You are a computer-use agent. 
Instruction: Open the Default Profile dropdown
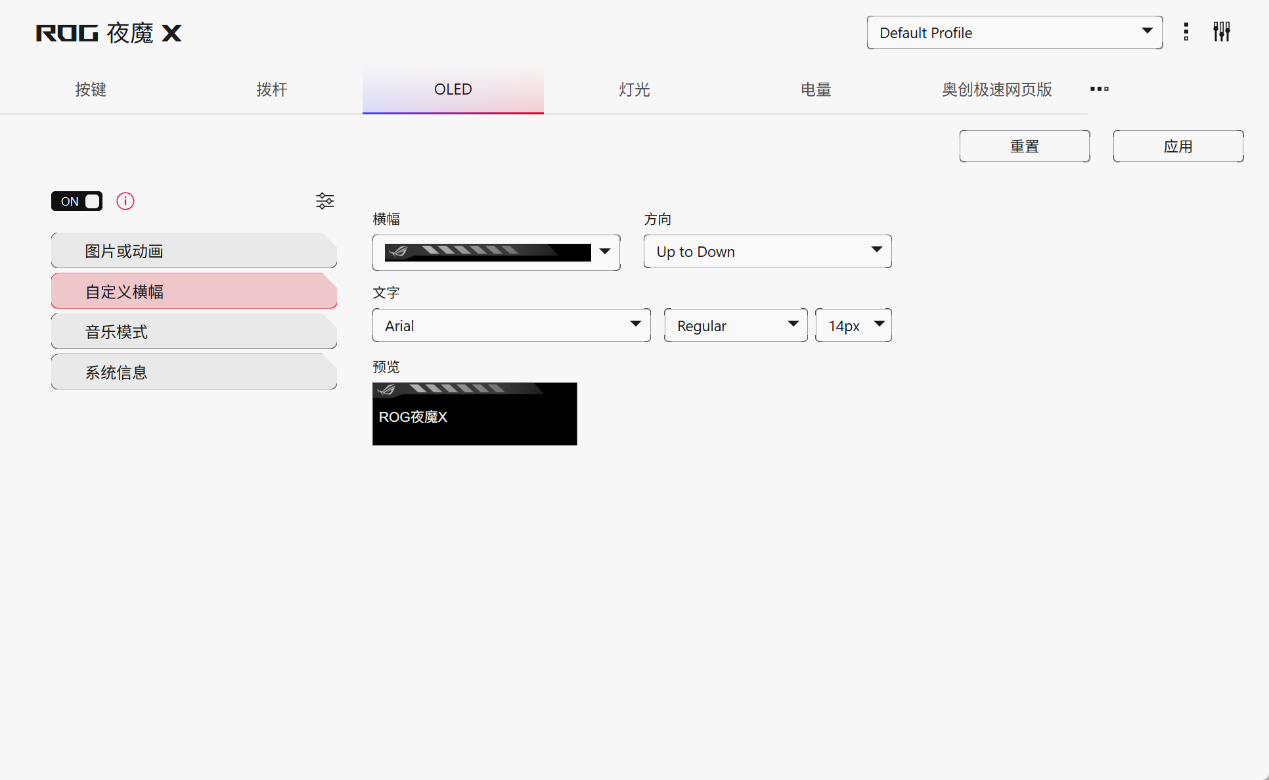(1014, 33)
